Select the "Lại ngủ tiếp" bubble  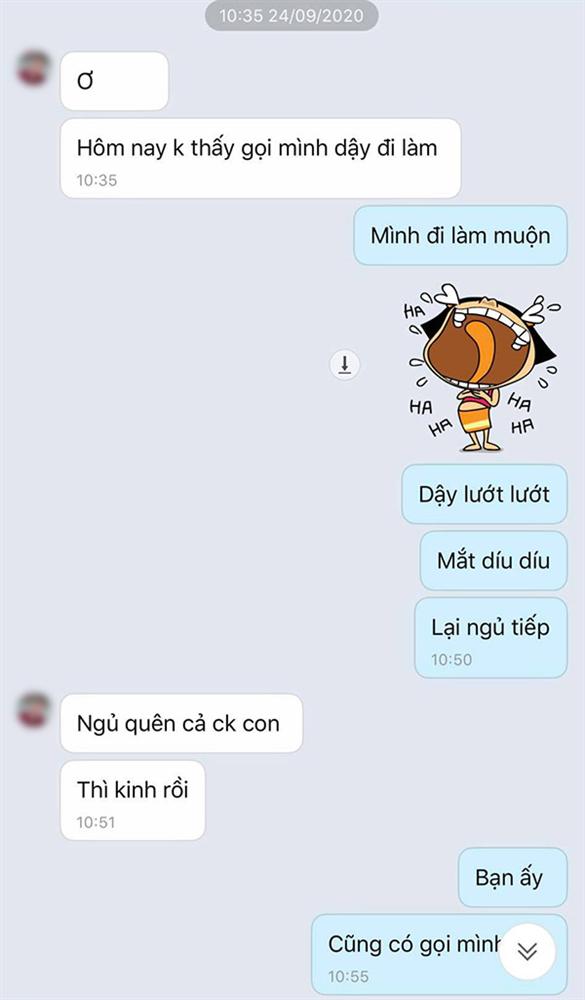click(491, 638)
